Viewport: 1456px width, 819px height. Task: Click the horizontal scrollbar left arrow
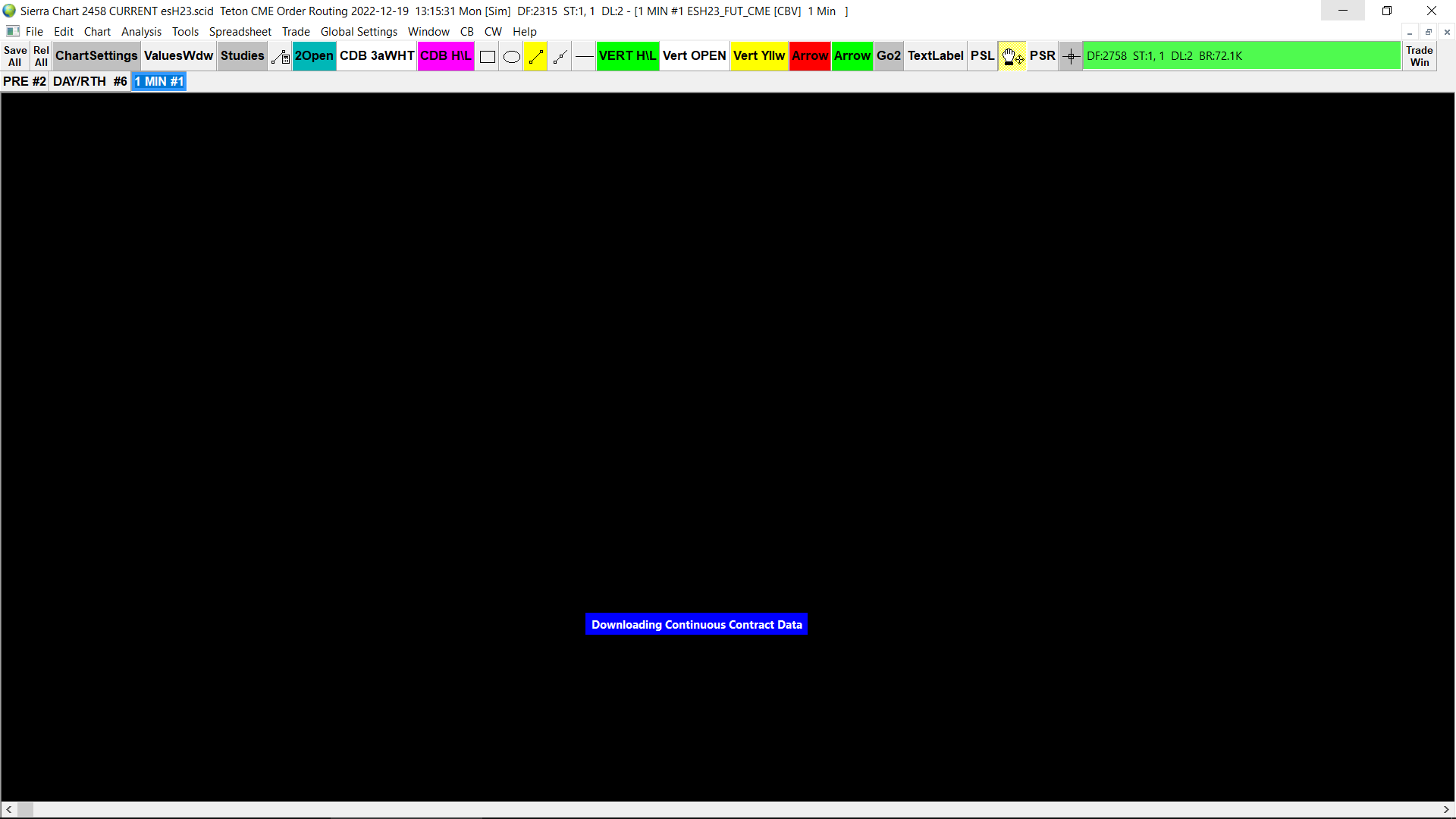point(9,810)
